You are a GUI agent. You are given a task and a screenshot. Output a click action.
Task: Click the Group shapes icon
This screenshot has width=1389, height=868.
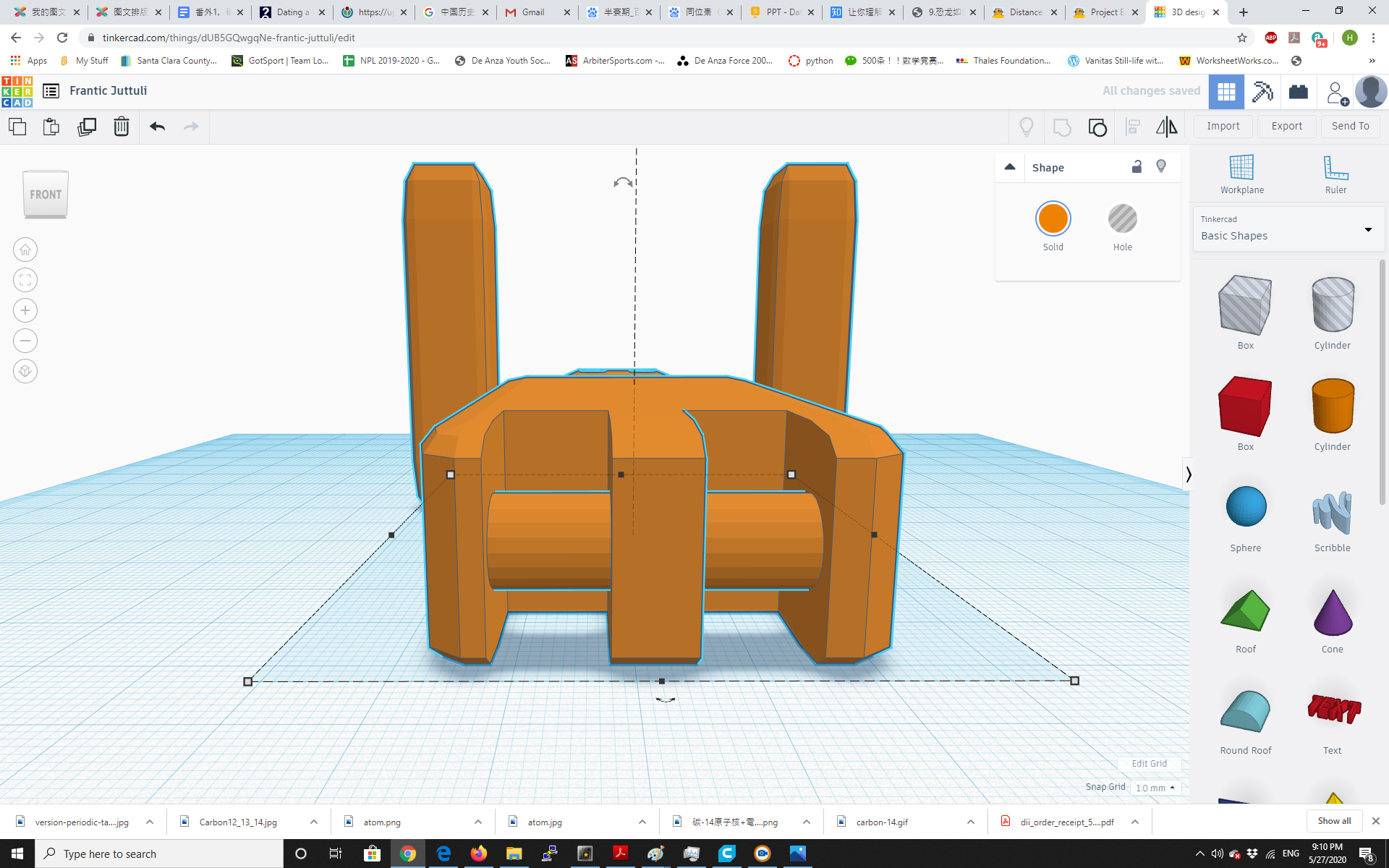[1062, 127]
